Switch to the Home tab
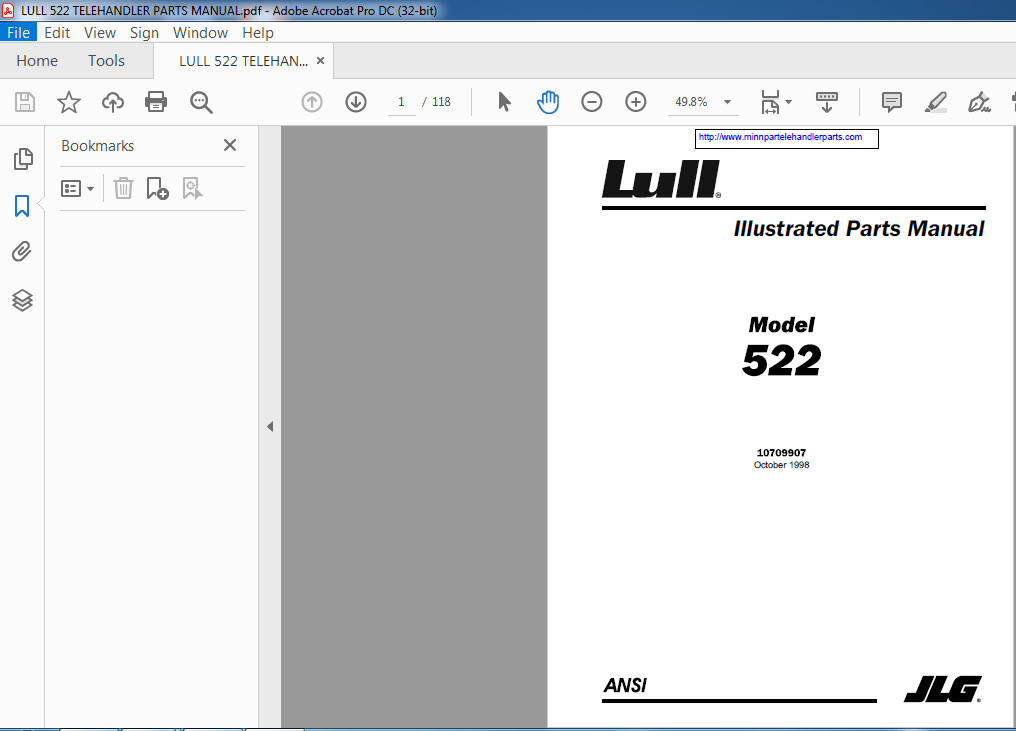The width and height of the screenshot is (1016, 731). [x=37, y=61]
